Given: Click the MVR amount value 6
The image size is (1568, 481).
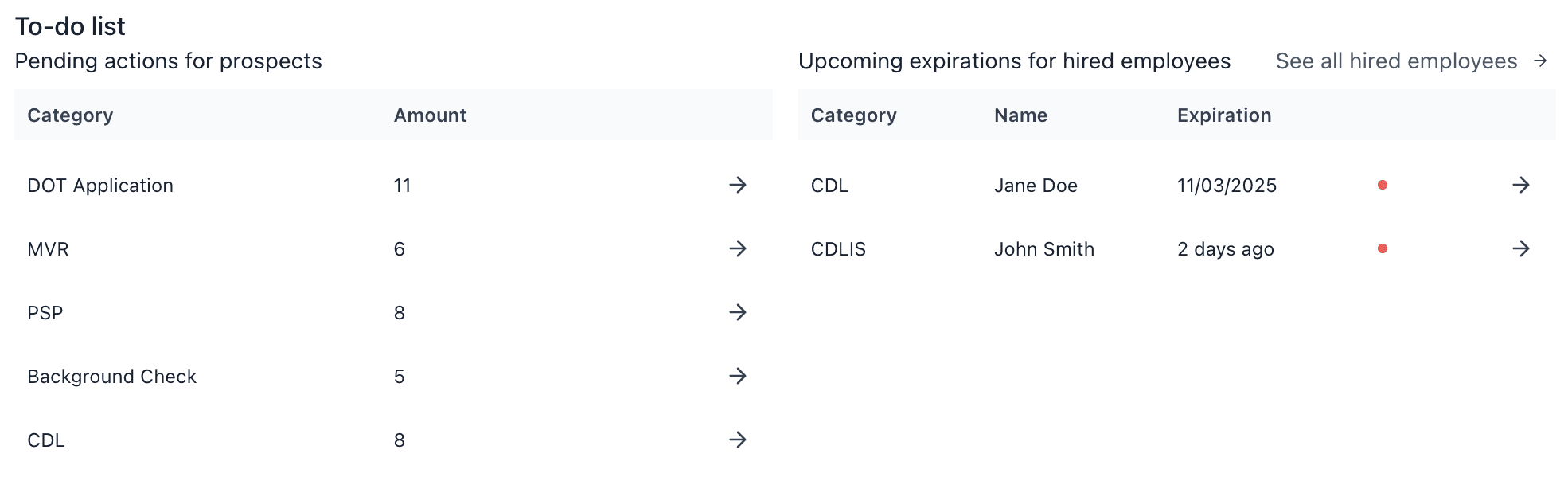Looking at the screenshot, I should (x=400, y=249).
